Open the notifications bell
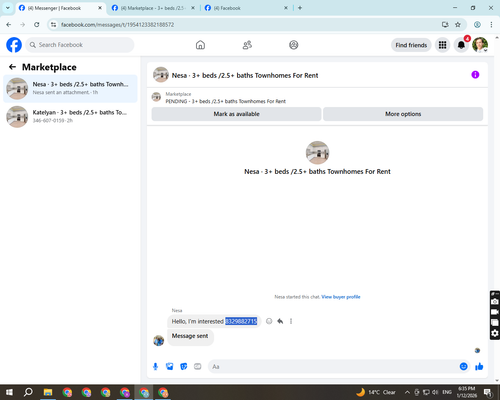The height and width of the screenshot is (400, 500). [461, 45]
